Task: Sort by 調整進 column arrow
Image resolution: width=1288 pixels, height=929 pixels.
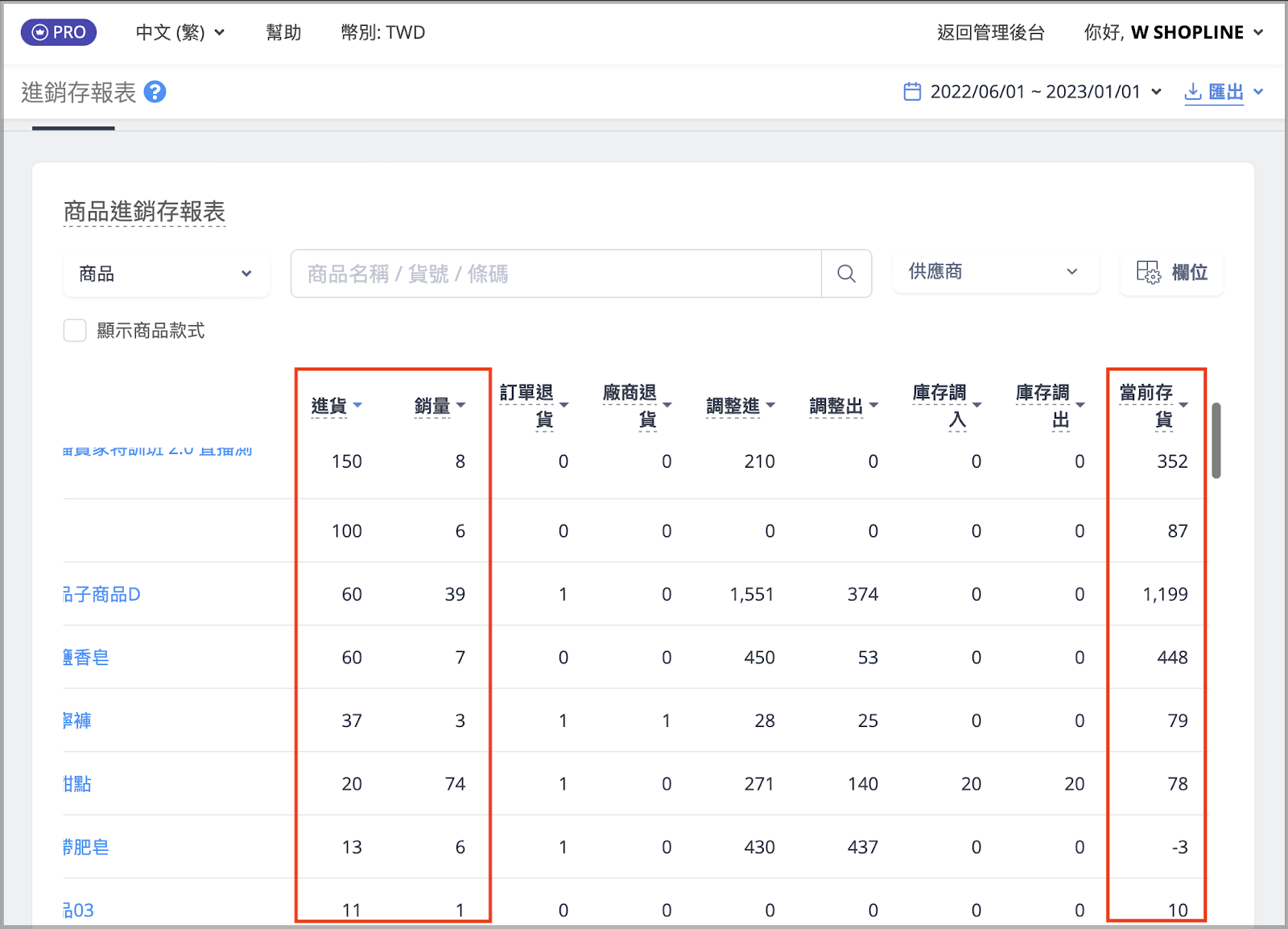Action: pyautogui.click(x=770, y=405)
